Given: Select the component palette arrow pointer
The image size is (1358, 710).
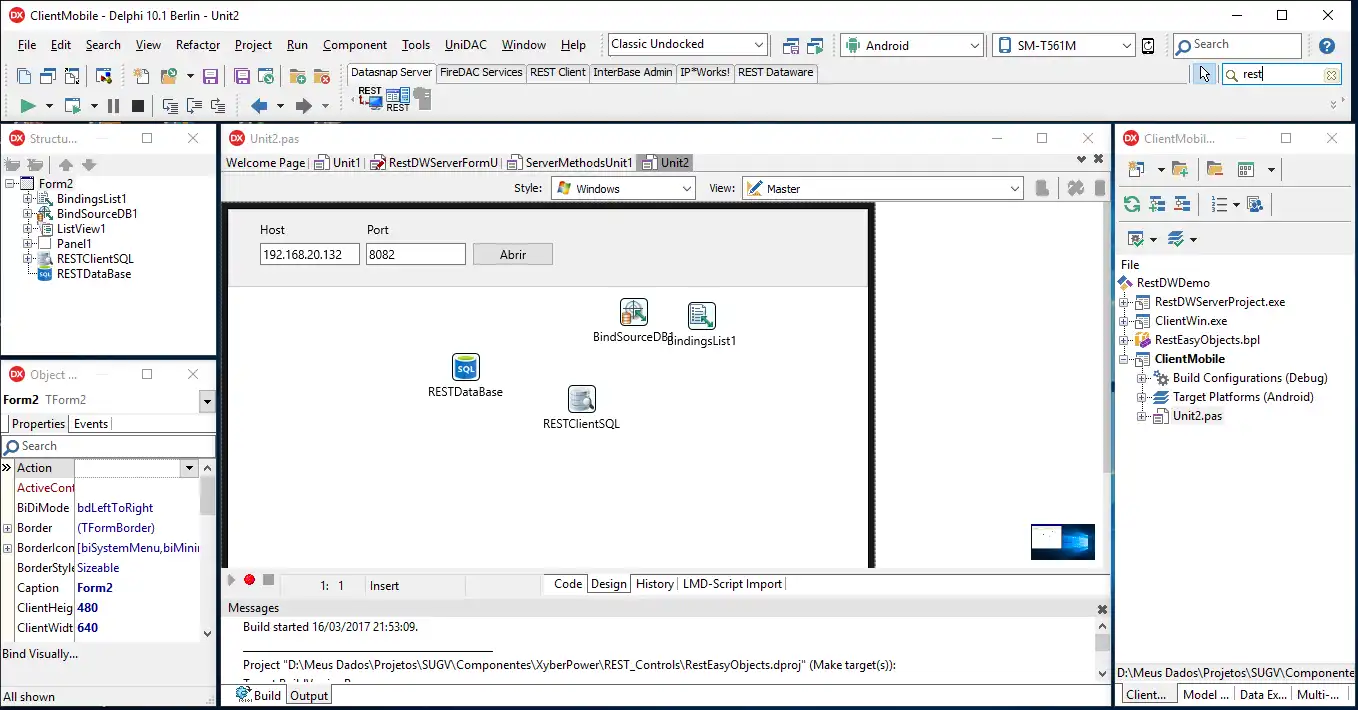Looking at the screenshot, I should click(1205, 74).
